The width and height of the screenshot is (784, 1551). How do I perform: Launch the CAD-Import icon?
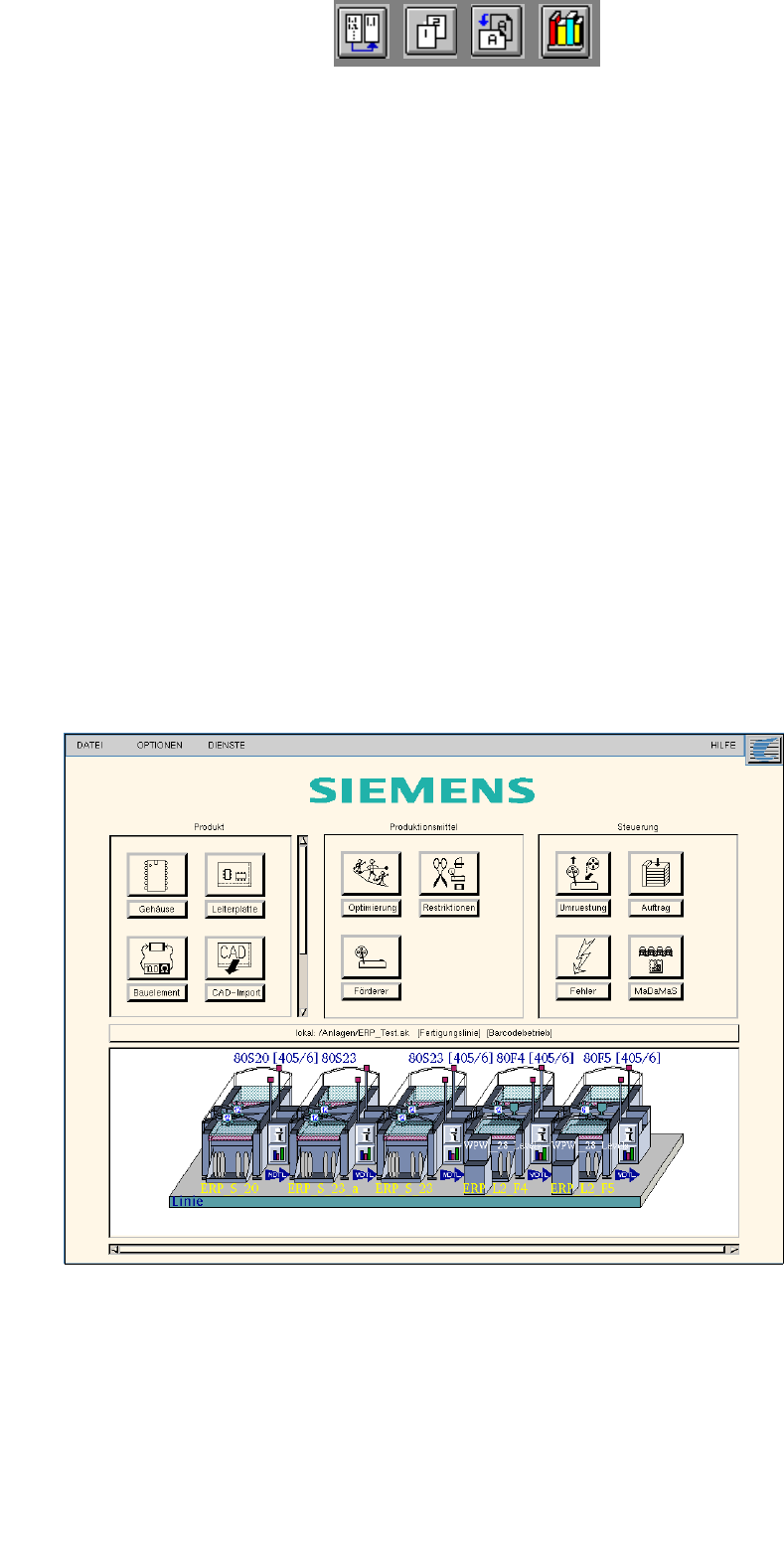click(x=235, y=957)
